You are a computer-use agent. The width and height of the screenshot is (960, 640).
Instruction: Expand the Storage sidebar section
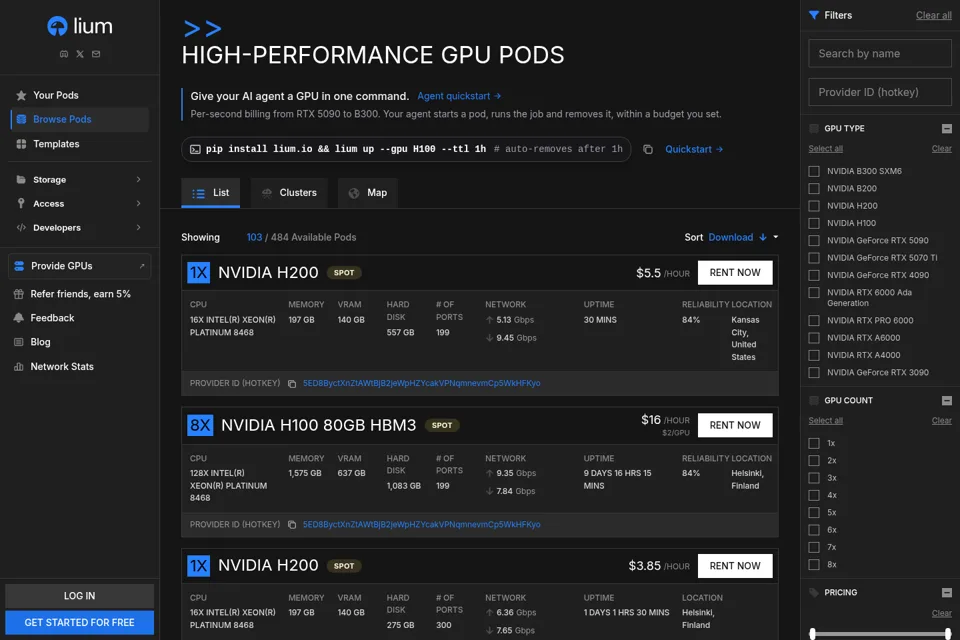(x=80, y=179)
